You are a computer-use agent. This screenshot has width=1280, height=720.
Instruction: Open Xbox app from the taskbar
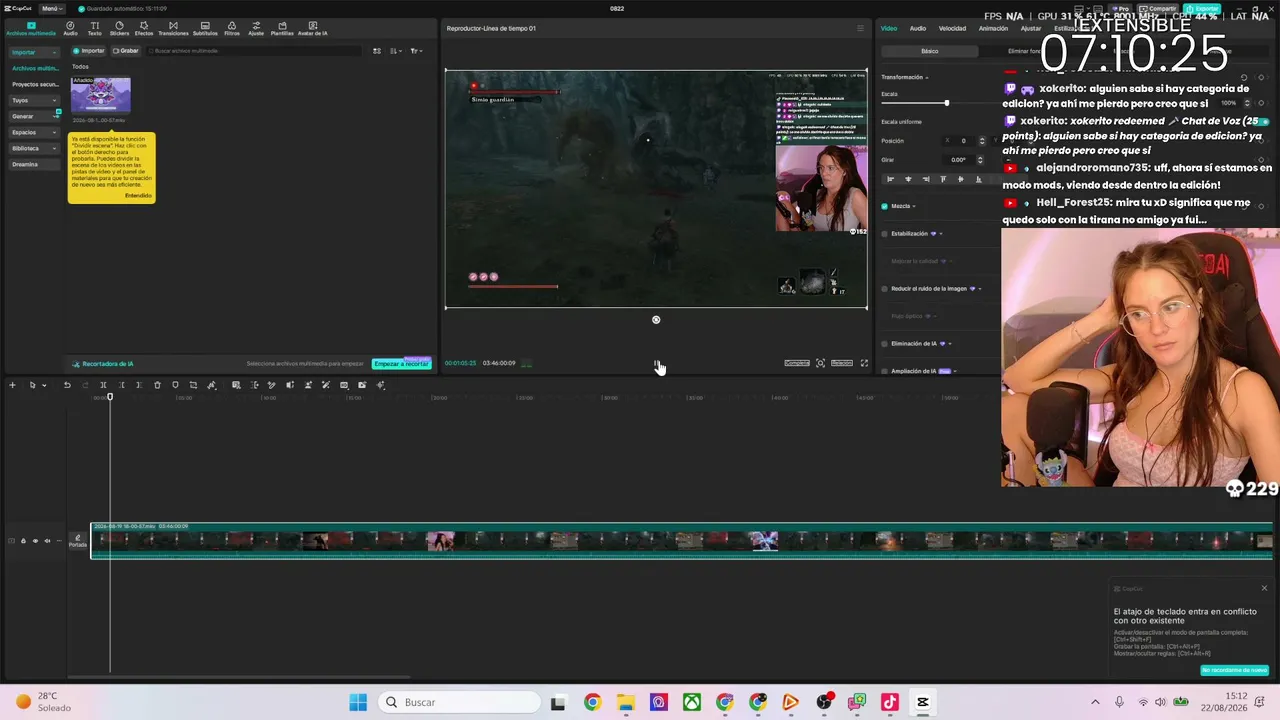(691, 702)
